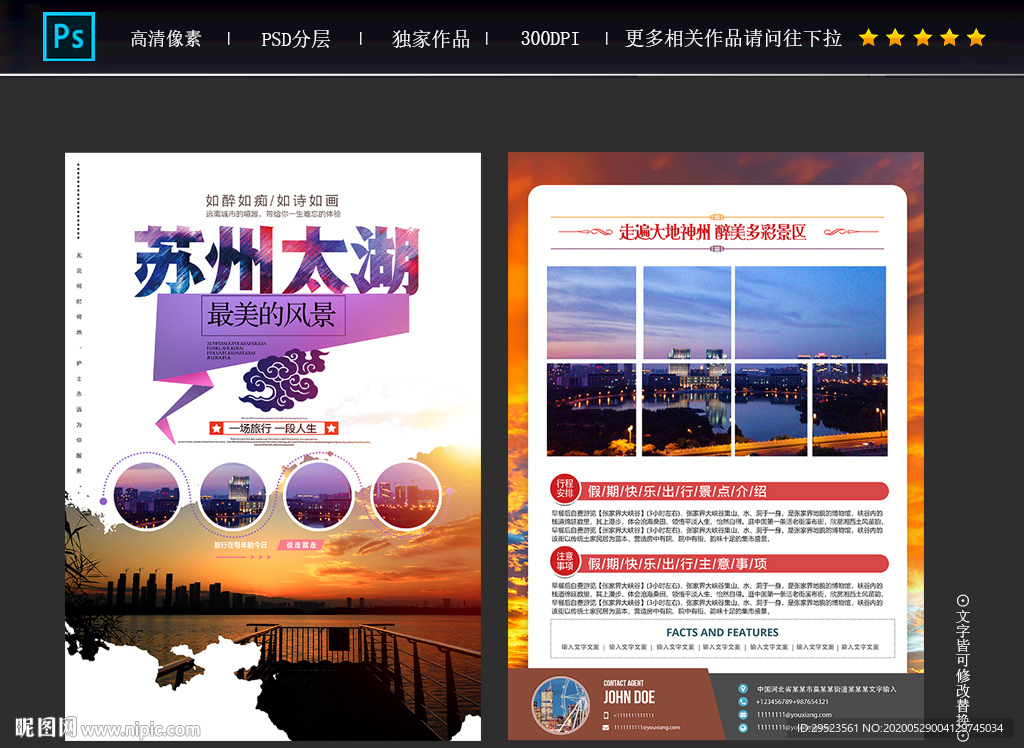Click the ID:29523561 number text
The height and width of the screenshot is (748, 1024).
tap(827, 728)
